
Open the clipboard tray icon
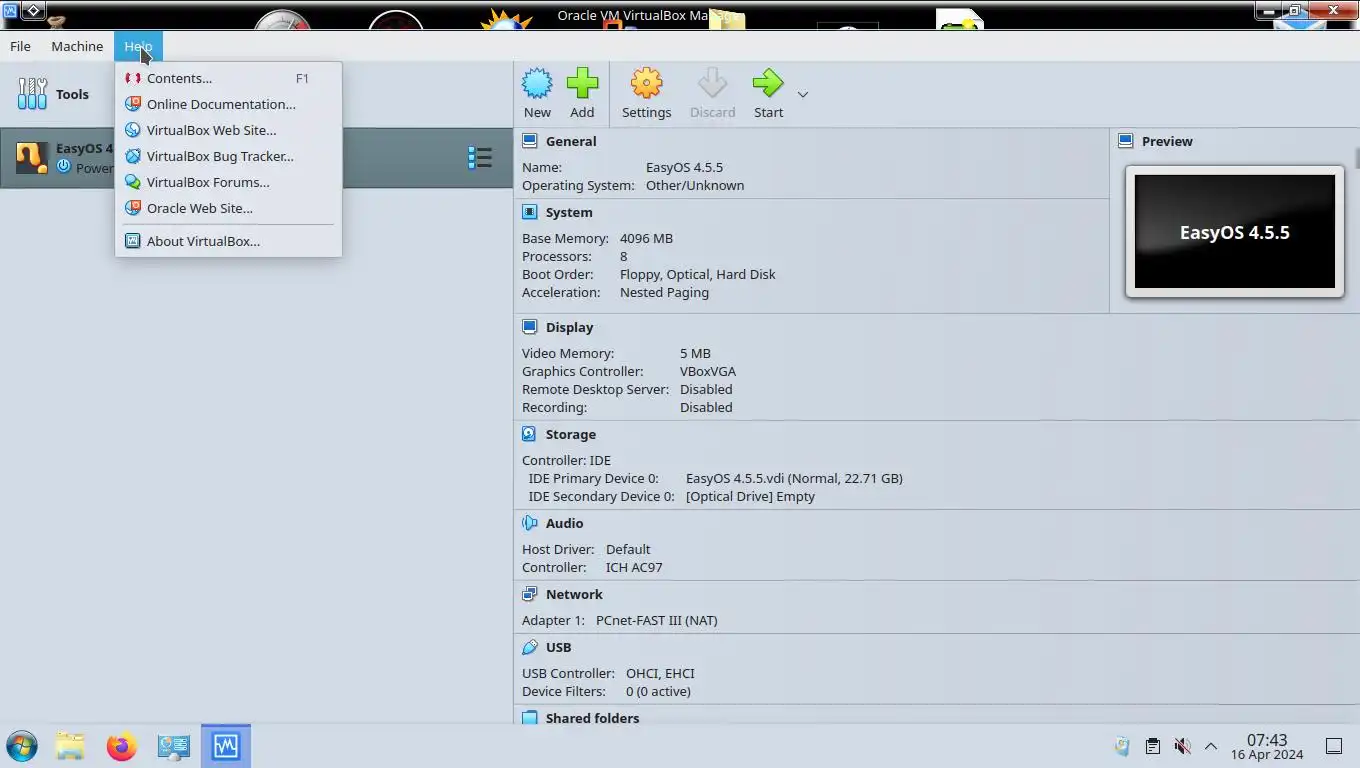click(1152, 746)
